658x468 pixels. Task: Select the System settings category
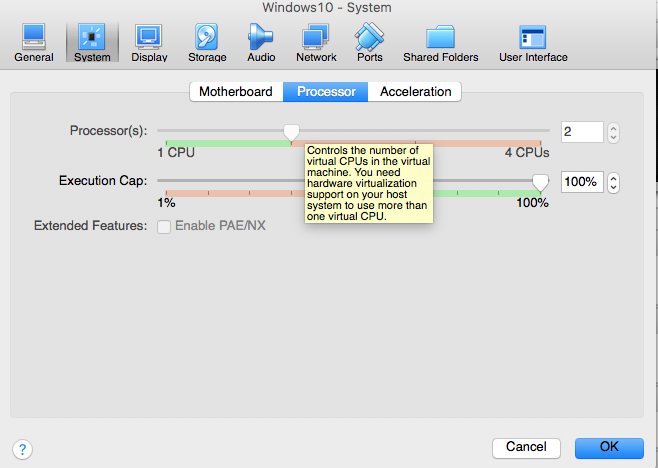[92, 42]
